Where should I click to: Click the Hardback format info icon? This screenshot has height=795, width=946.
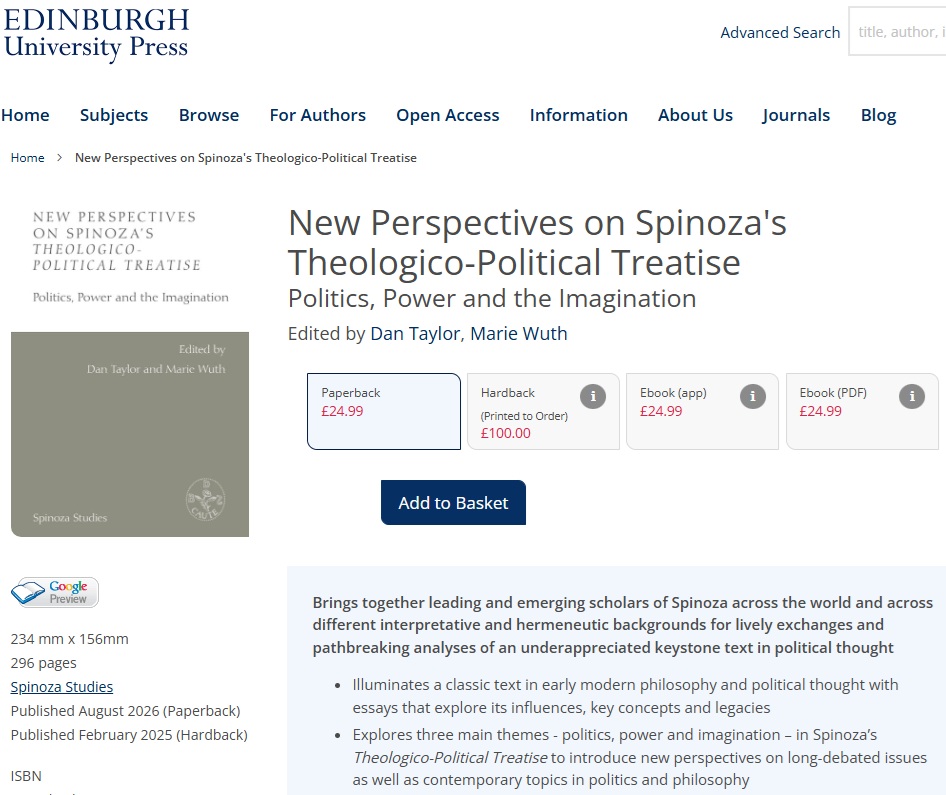click(592, 396)
